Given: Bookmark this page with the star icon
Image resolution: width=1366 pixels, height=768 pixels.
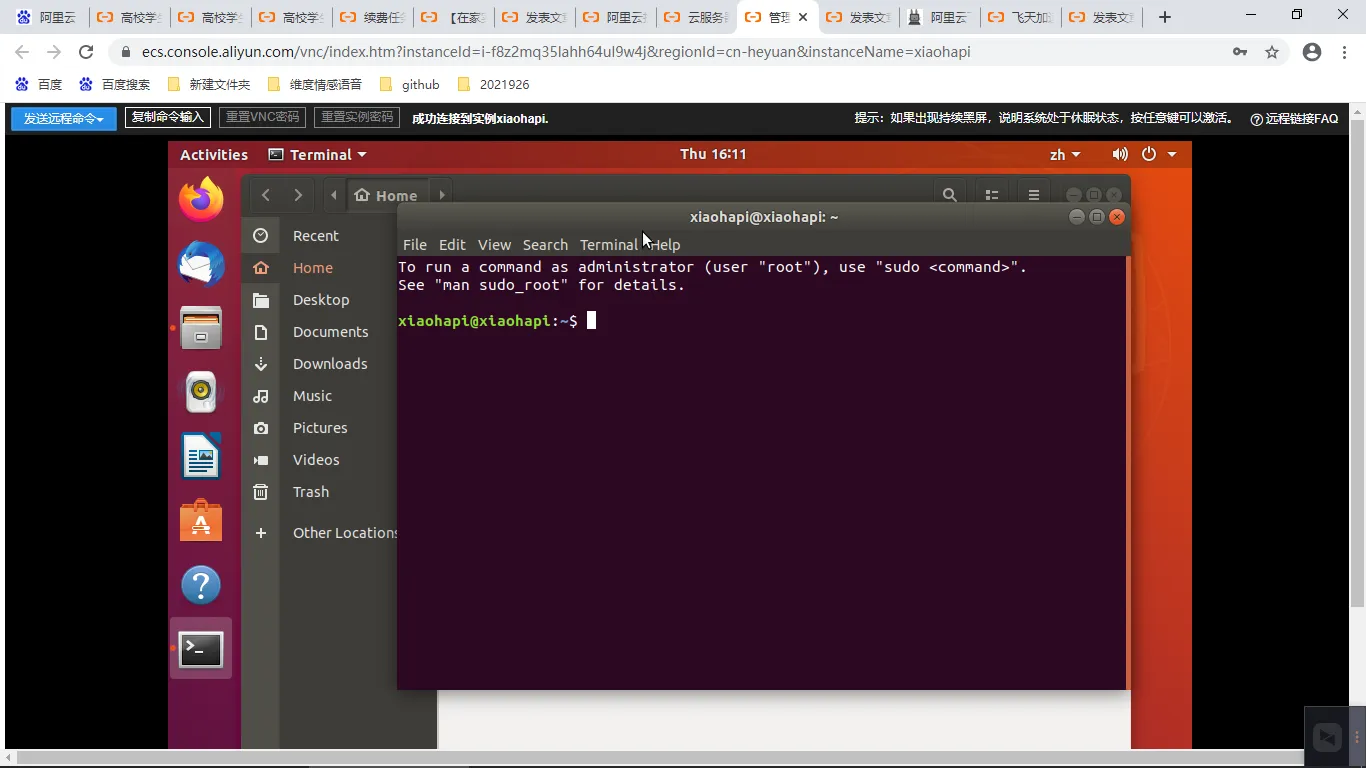Looking at the screenshot, I should click(x=1272, y=52).
